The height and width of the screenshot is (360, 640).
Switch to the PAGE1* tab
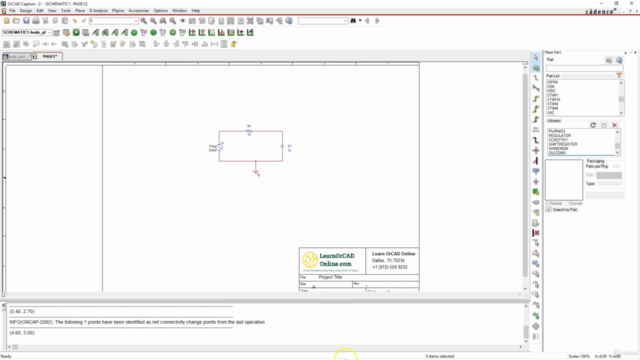pos(47,56)
